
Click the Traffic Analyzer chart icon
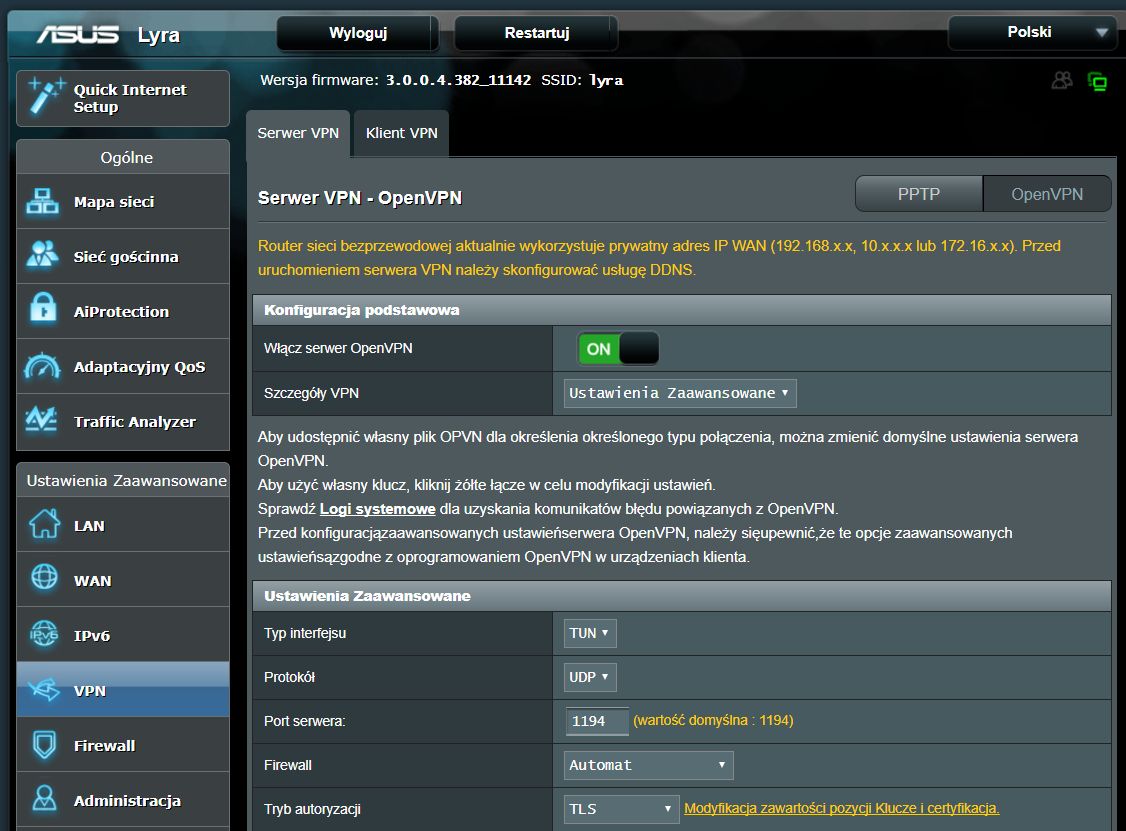[41, 419]
